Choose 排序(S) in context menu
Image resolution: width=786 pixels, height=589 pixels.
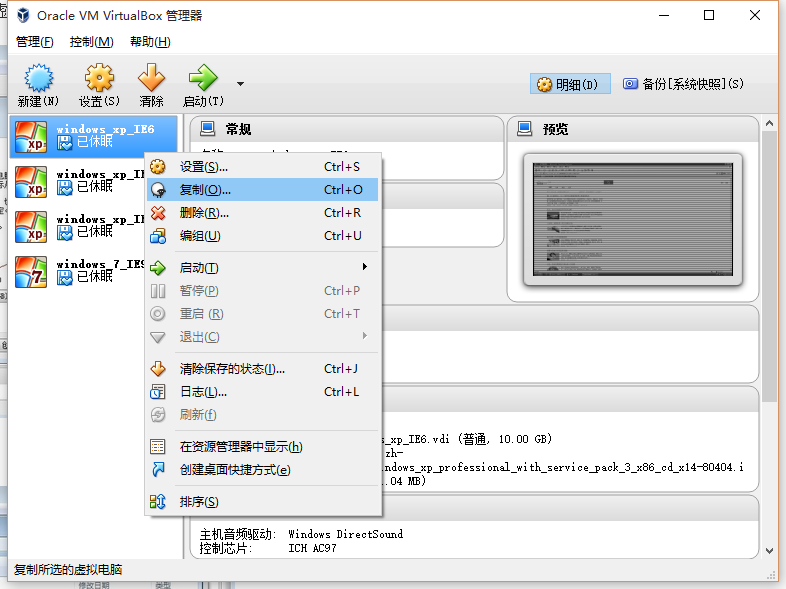pos(263,502)
